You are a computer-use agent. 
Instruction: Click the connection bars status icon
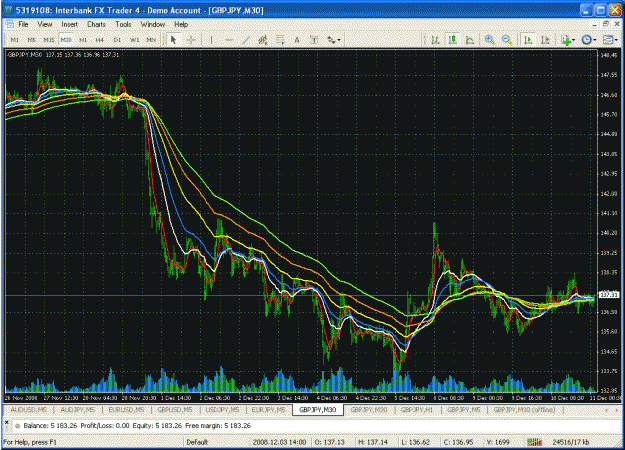pos(535,442)
